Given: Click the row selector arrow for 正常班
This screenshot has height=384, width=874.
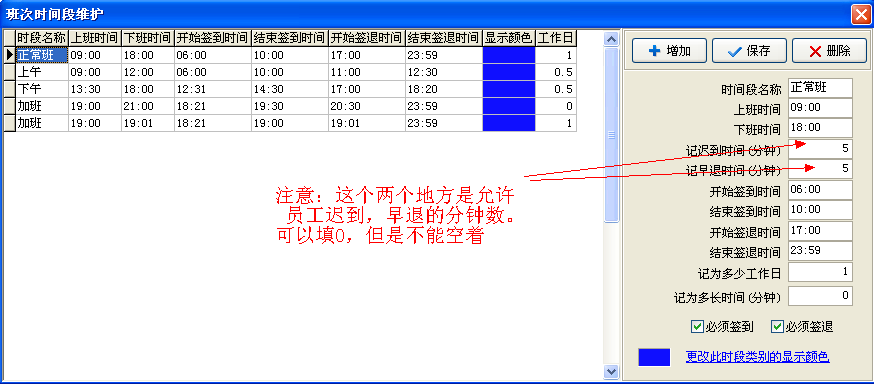Looking at the screenshot, I should (9, 55).
